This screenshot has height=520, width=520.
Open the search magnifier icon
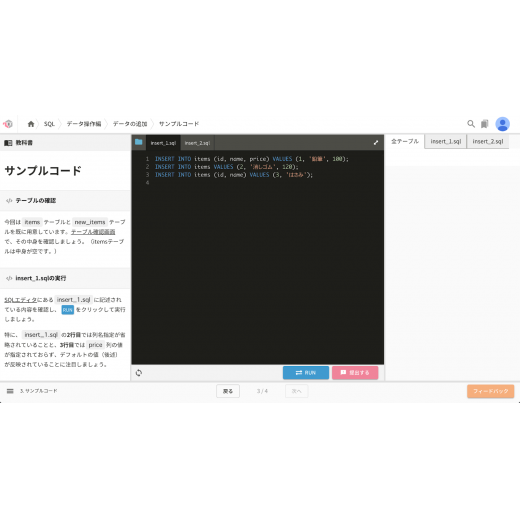(x=471, y=124)
